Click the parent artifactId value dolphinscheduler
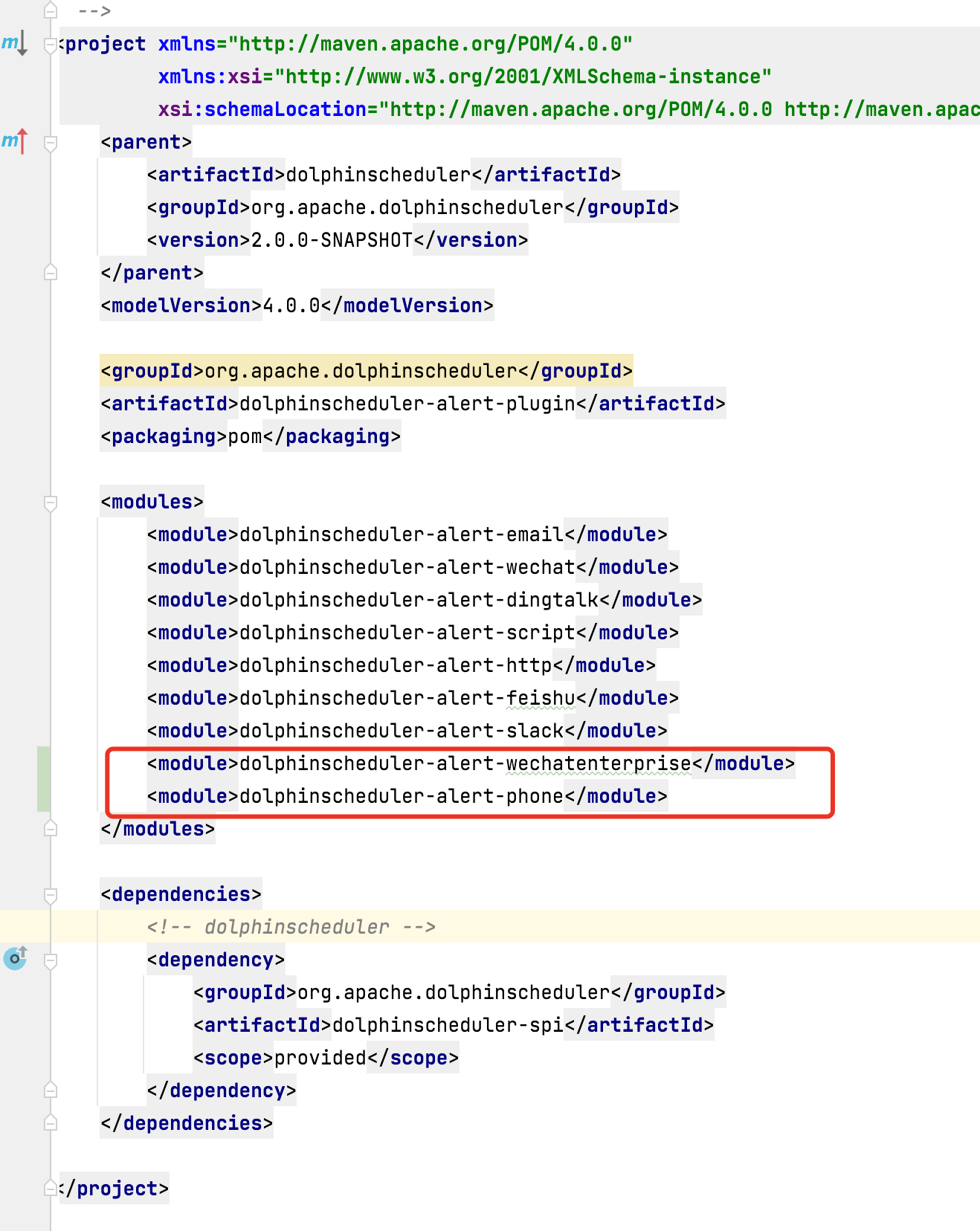The image size is (980, 1231). [x=378, y=175]
